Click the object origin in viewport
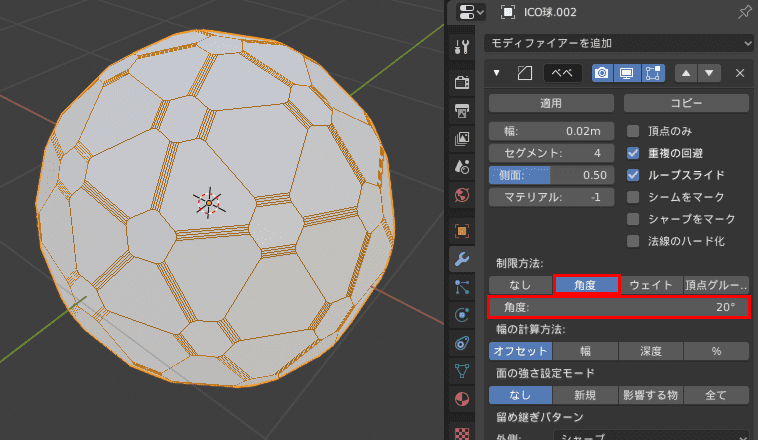The height and width of the screenshot is (440, 758). (209, 203)
